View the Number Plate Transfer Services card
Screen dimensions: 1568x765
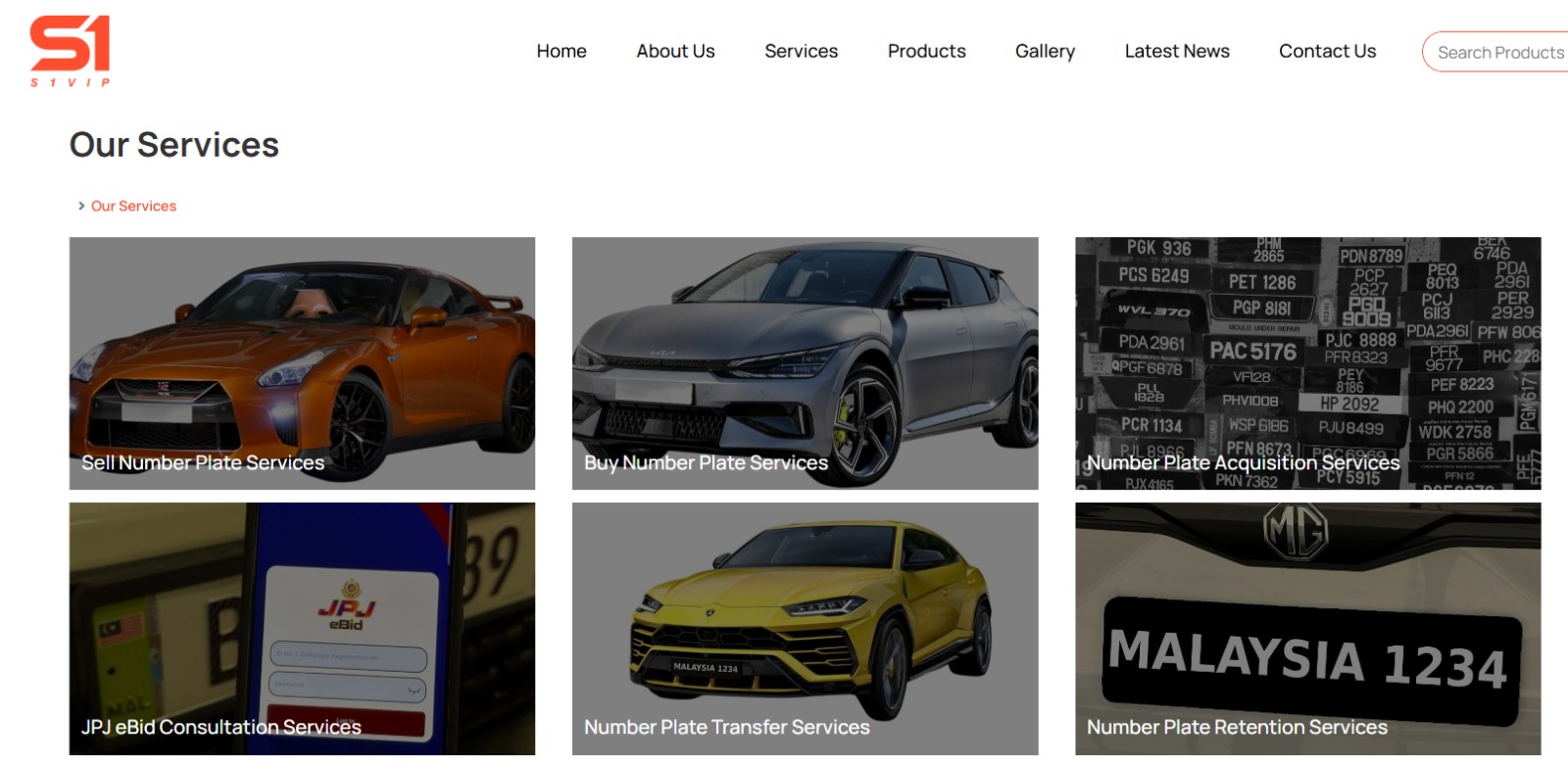click(805, 629)
